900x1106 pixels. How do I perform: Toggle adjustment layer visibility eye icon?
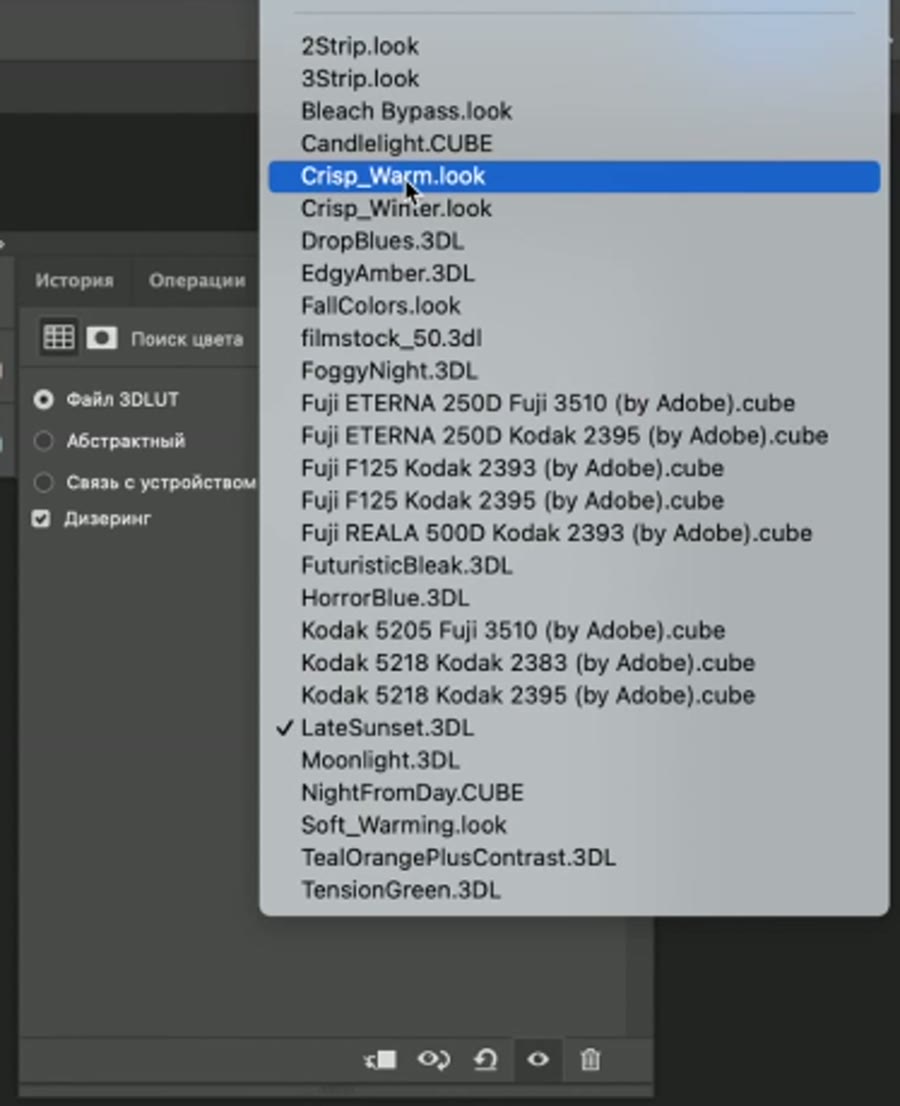tap(538, 1059)
